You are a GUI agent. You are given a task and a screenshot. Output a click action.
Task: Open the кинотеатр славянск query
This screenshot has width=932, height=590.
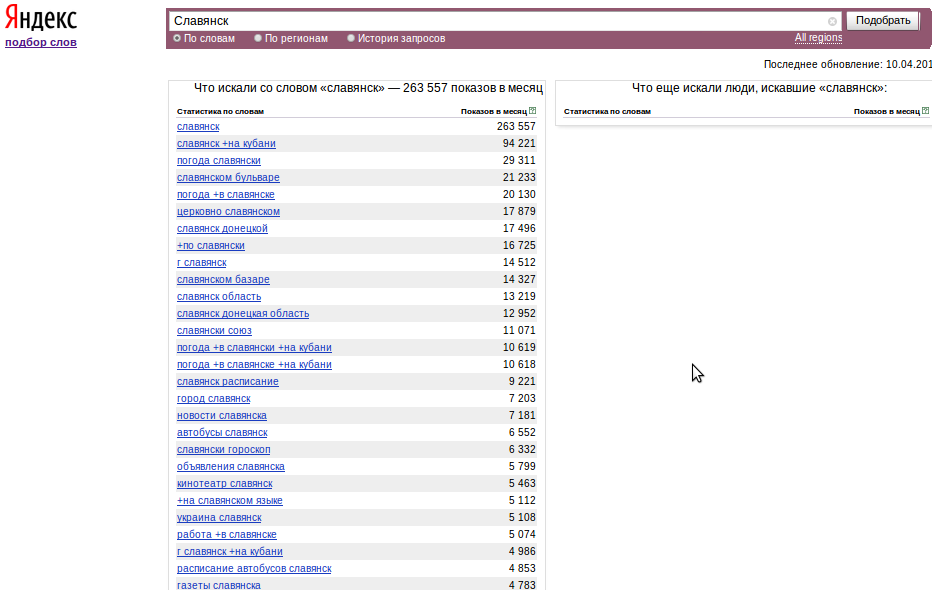225,484
